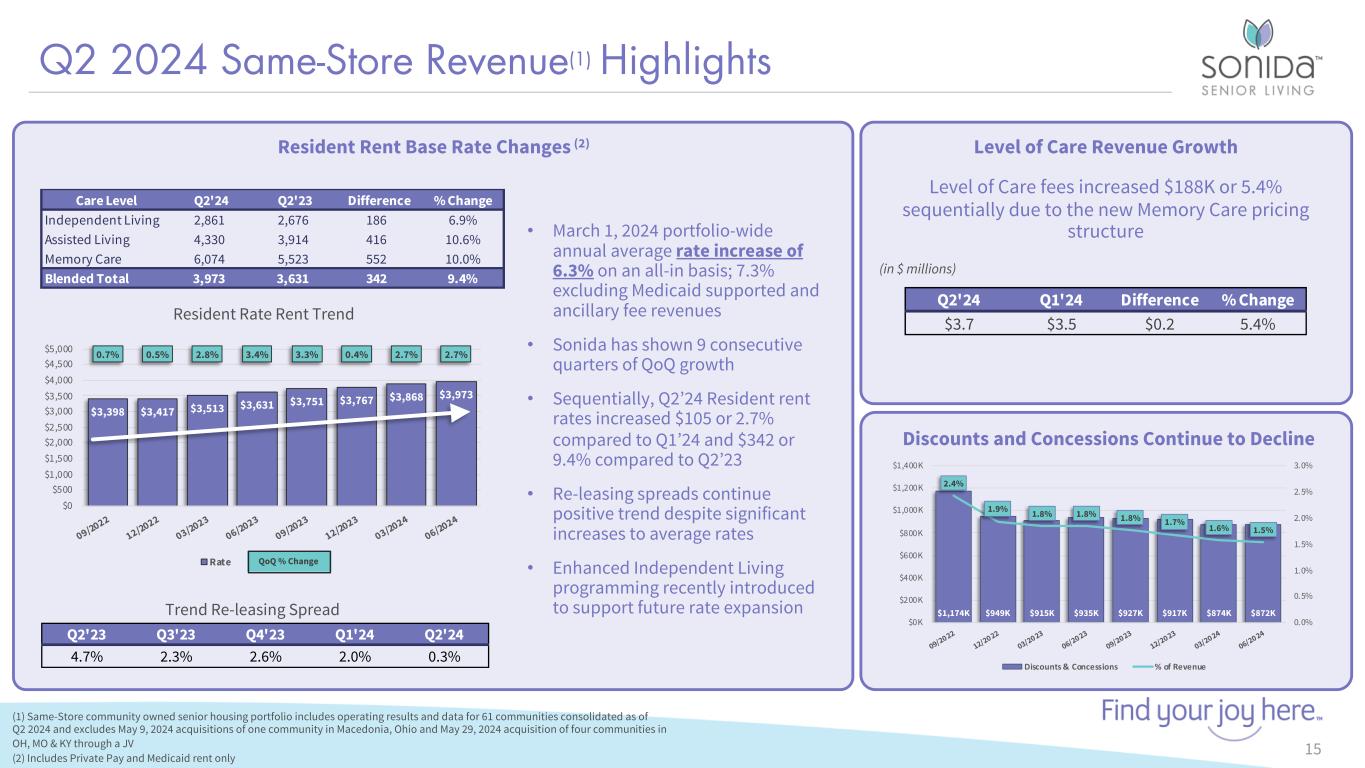This screenshot has width=1365, height=768.
Task: Click the 2.4% of revenue data label
Action: (953, 484)
